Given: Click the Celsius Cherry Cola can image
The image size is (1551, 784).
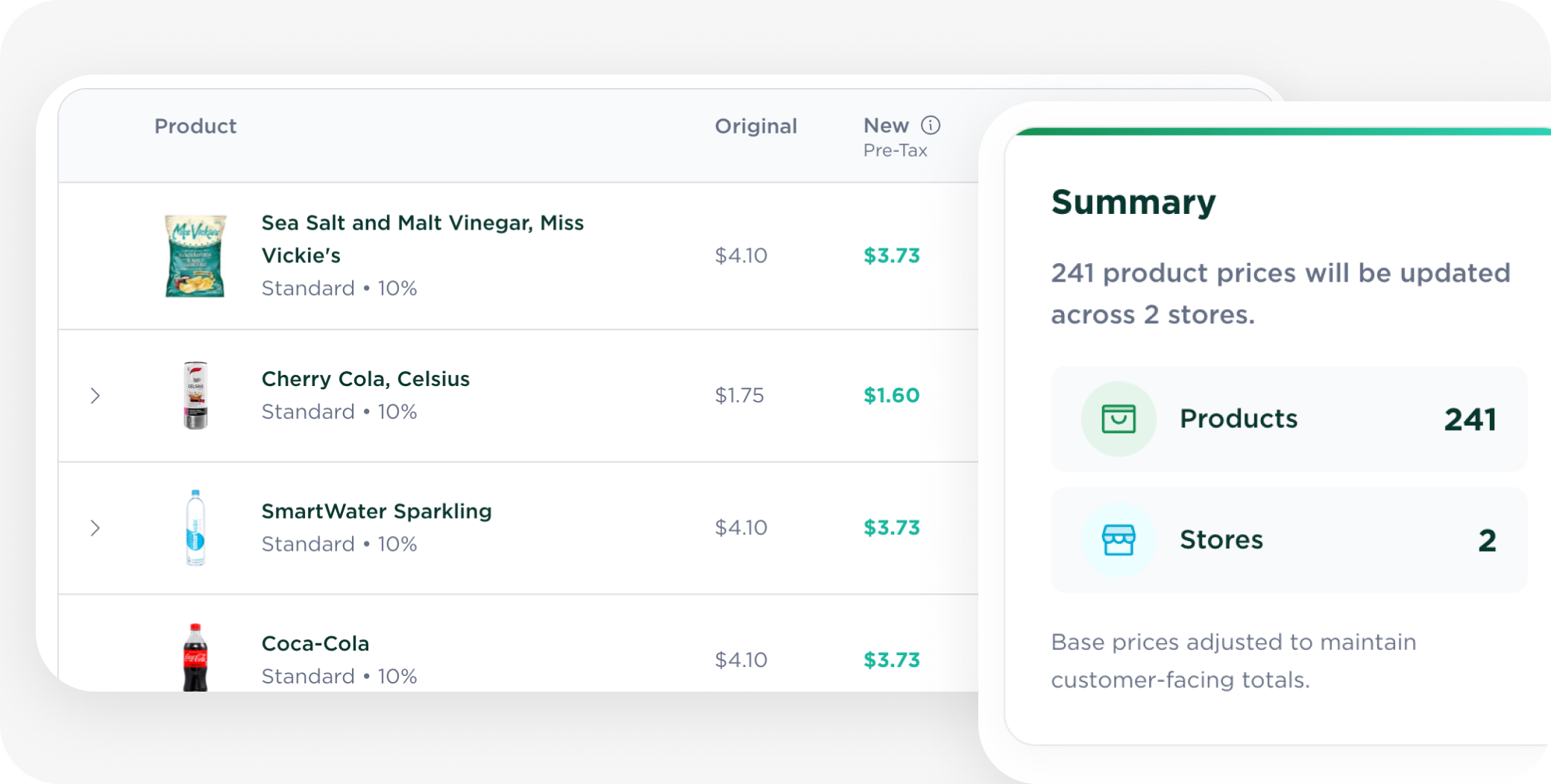Looking at the screenshot, I should click(x=195, y=395).
